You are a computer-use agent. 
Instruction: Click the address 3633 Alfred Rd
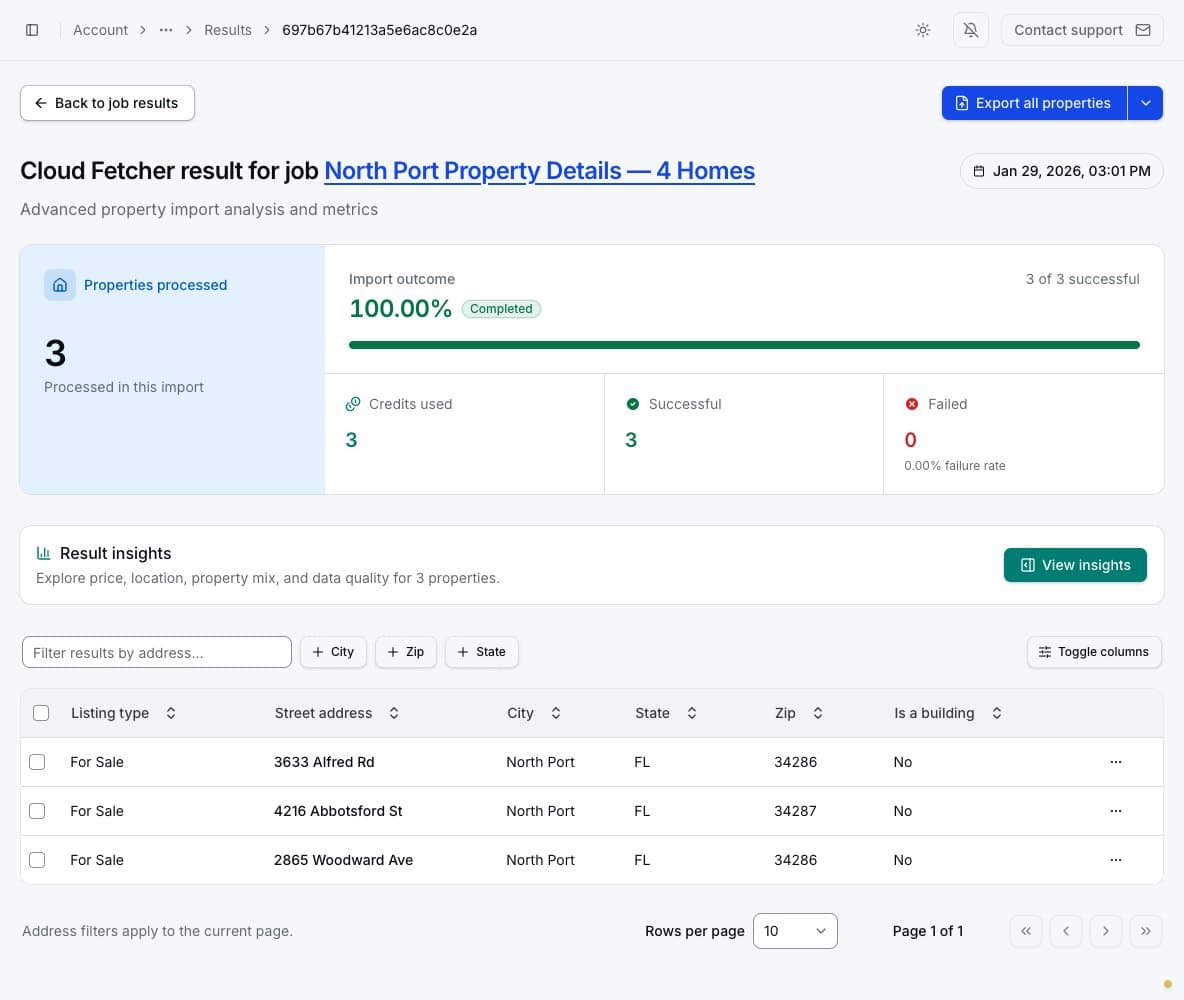click(x=324, y=762)
